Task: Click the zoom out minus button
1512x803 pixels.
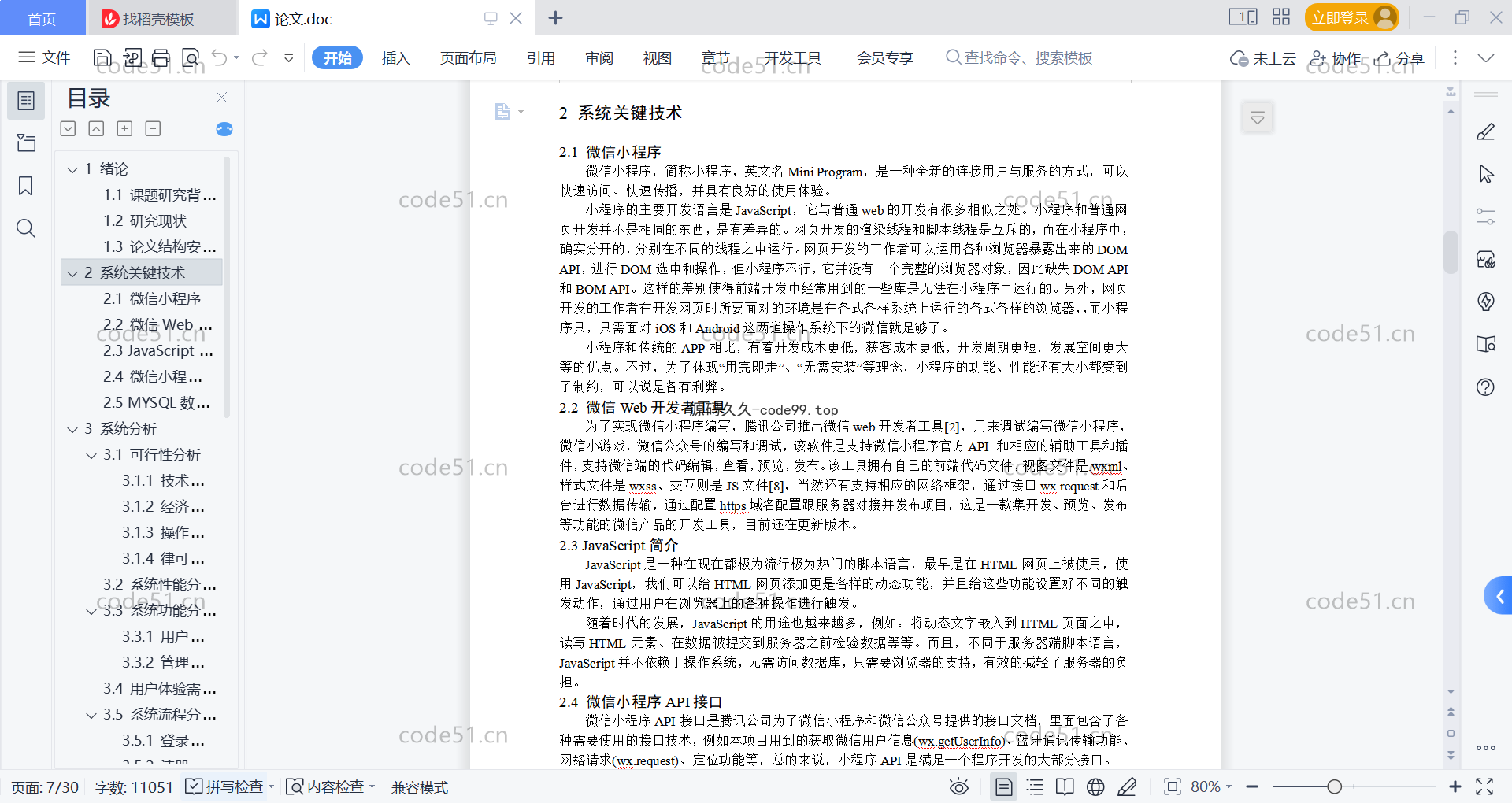Action: point(1252,786)
